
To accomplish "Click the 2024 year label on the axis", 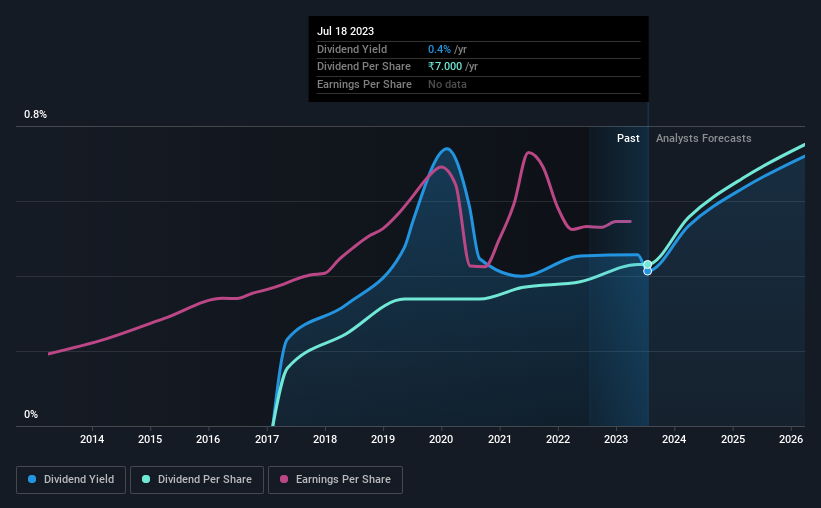I will coord(674,439).
